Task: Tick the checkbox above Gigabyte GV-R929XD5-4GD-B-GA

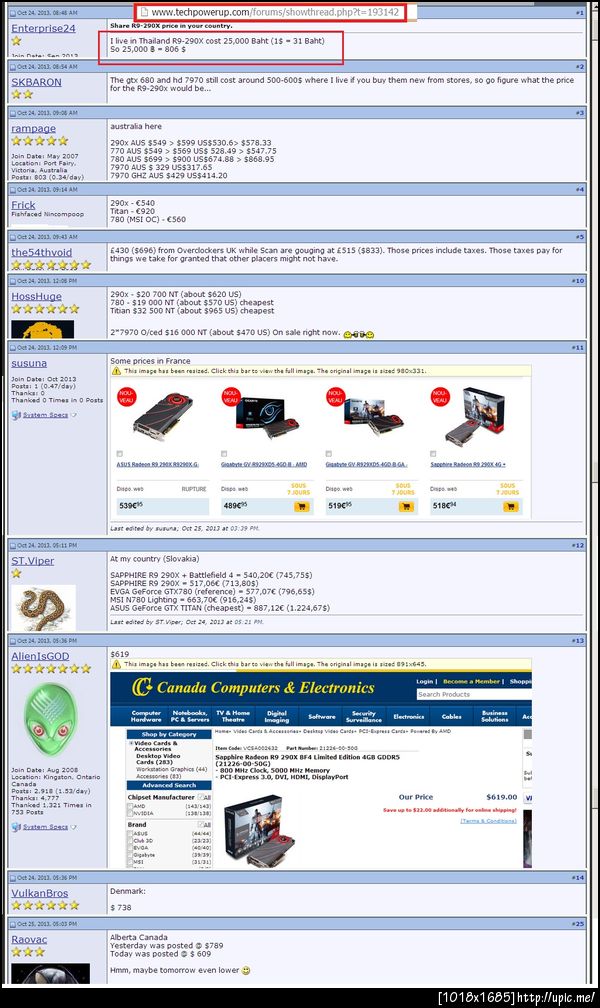Action: point(329,454)
